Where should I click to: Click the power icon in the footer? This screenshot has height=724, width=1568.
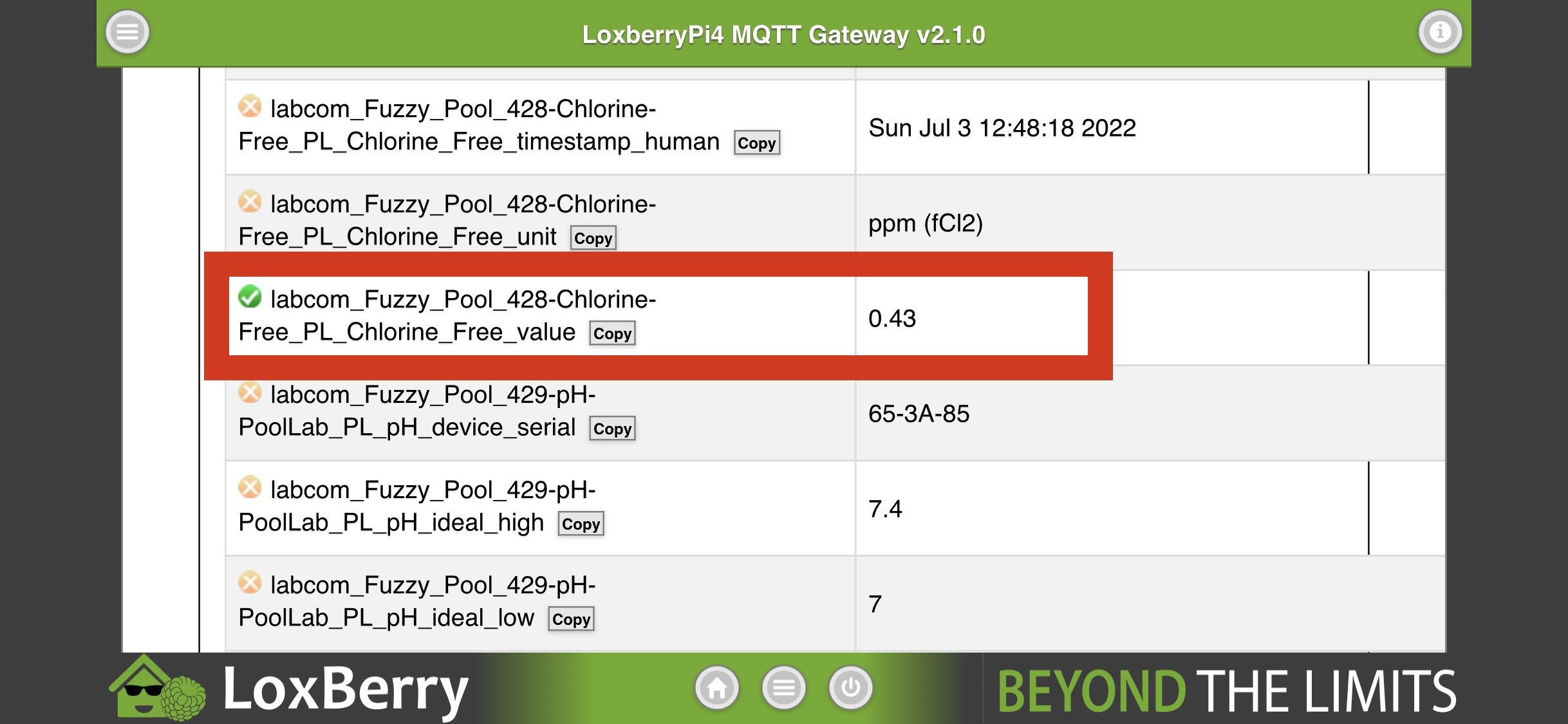click(850, 688)
